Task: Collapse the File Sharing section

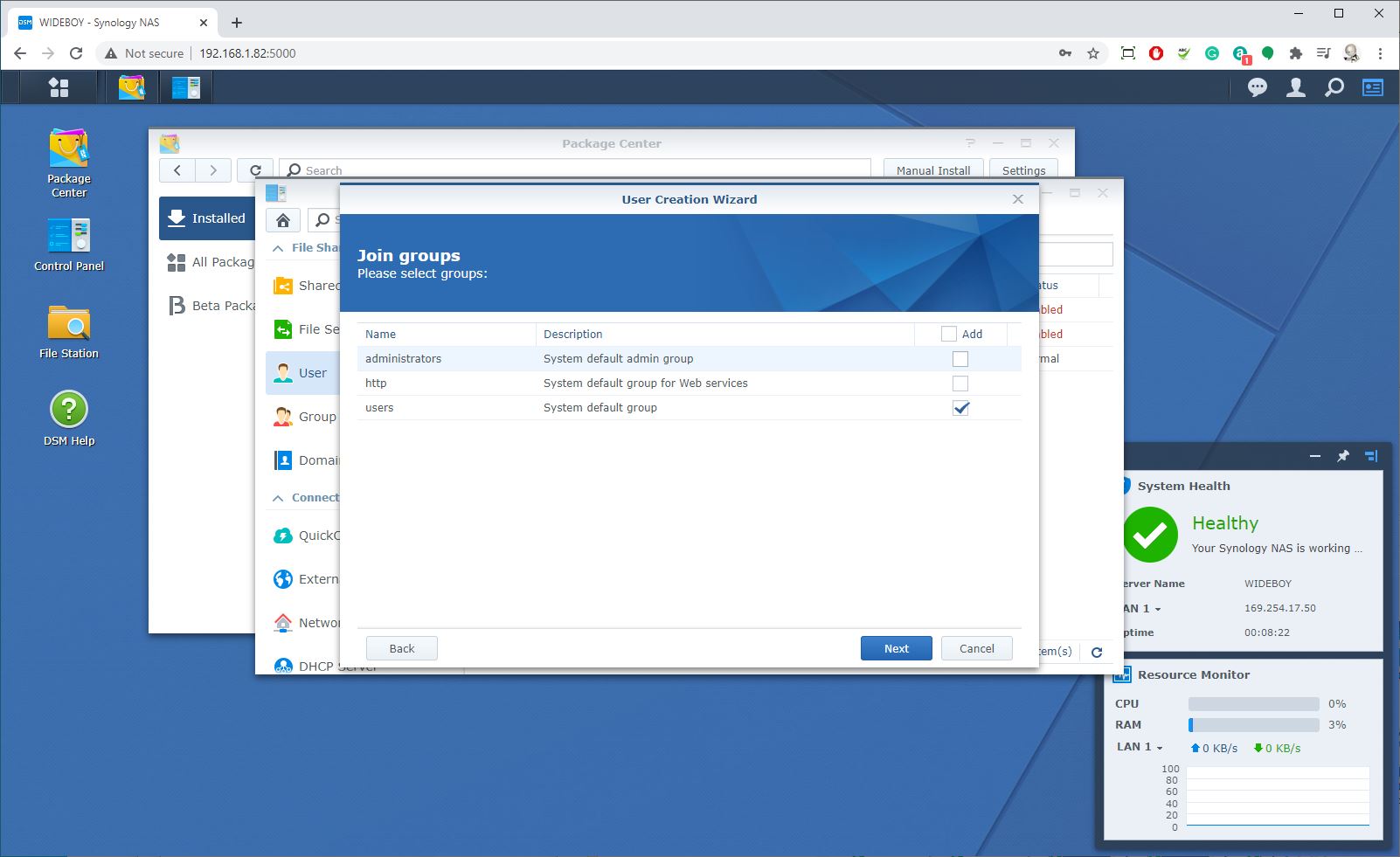Action: (x=278, y=248)
